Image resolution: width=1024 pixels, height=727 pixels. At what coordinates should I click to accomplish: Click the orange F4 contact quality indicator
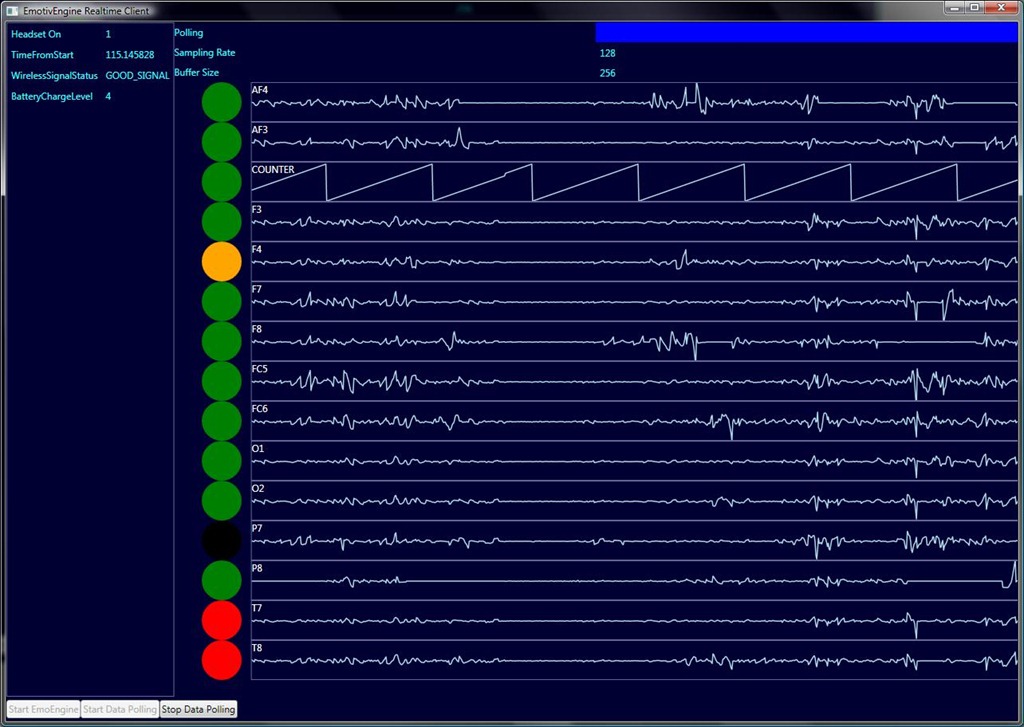[221, 261]
